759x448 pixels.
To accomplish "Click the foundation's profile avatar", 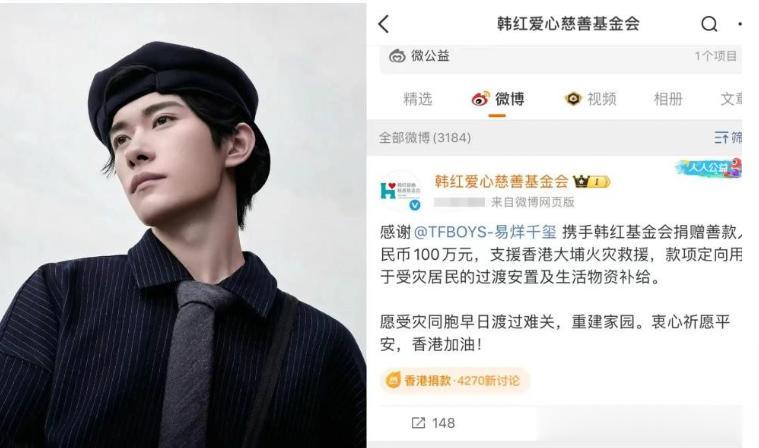I will click(x=400, y=192).
